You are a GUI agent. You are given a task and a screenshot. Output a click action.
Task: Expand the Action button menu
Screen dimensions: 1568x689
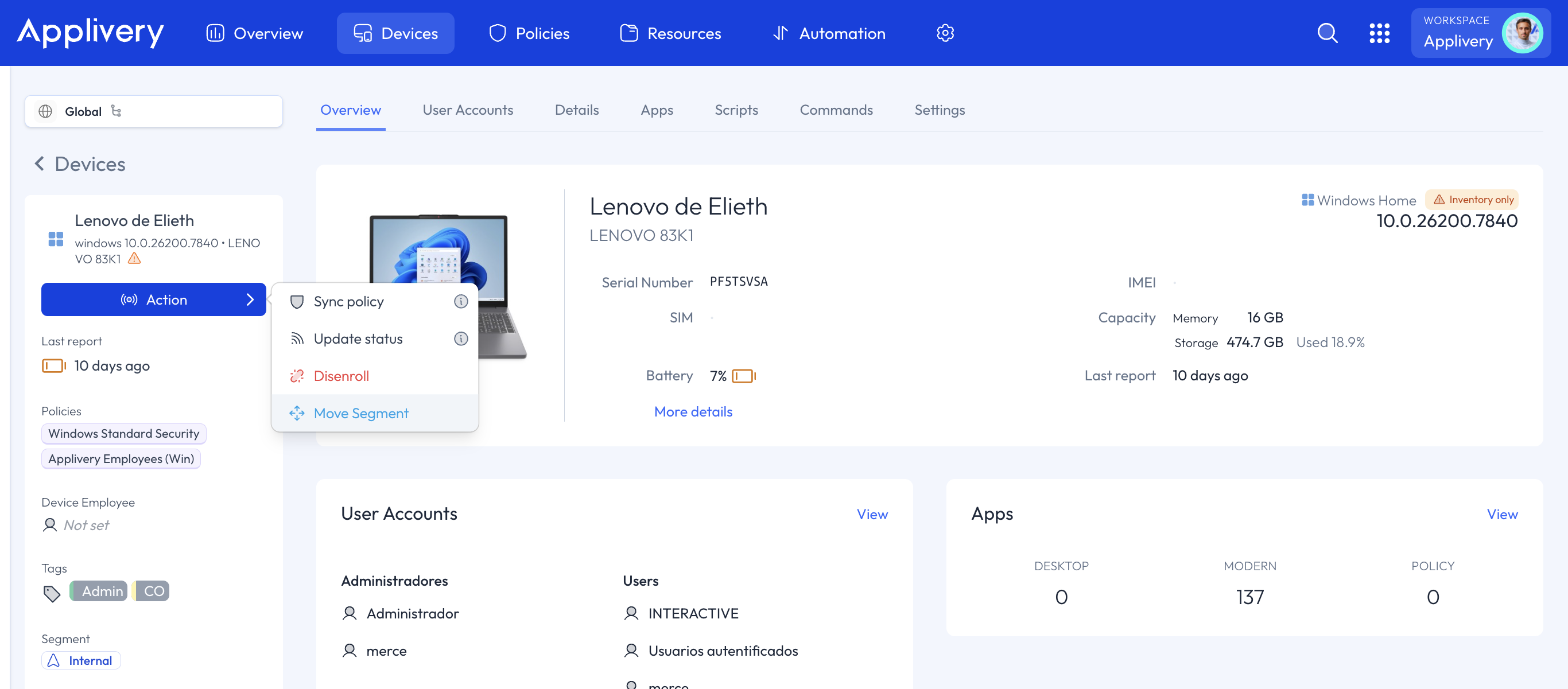[x=153, y=299]
